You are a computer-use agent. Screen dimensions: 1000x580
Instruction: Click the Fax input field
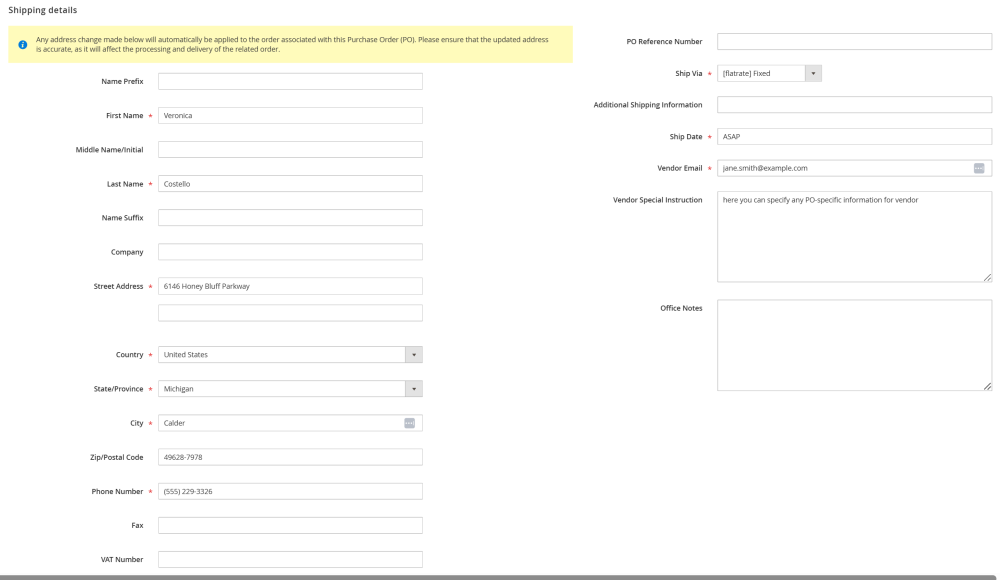pyautogui.click(x=290, y=525)
